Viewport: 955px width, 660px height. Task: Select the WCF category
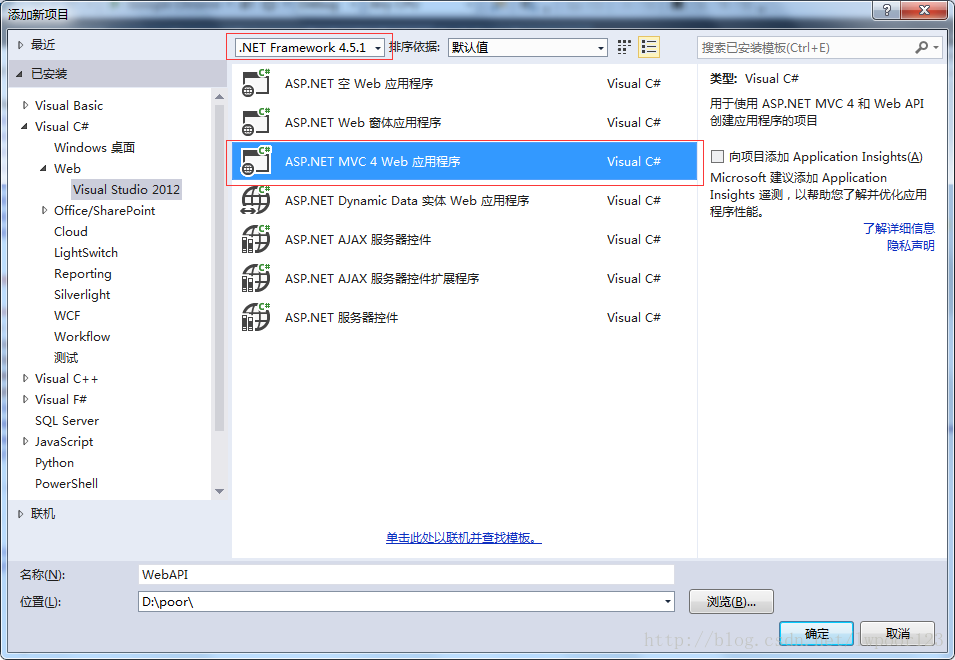pyautogui.click(x=67, y=315)
